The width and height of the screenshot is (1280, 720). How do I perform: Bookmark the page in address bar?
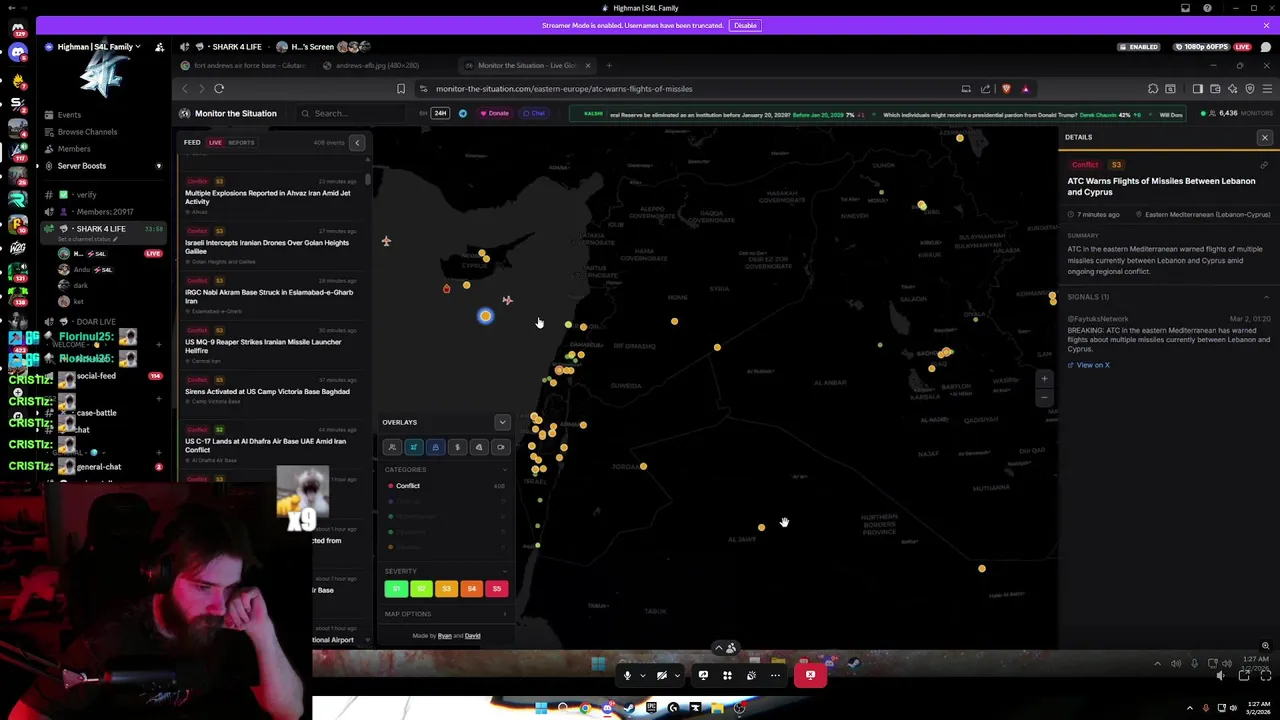click(401, 89)
